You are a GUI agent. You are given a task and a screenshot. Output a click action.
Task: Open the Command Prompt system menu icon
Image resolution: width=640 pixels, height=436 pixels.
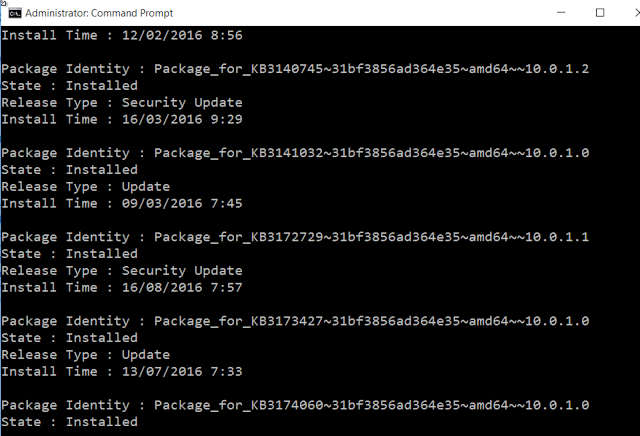pyautogui.click(x=15, y=13)
